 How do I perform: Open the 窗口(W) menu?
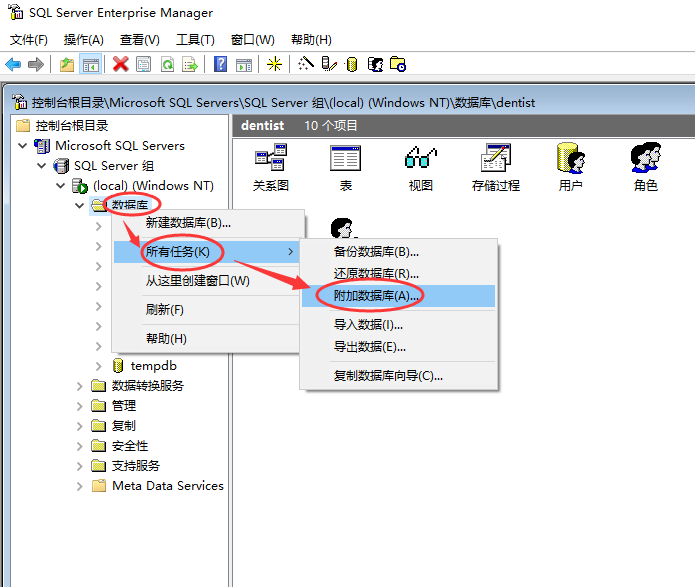(x=253, y=40)
